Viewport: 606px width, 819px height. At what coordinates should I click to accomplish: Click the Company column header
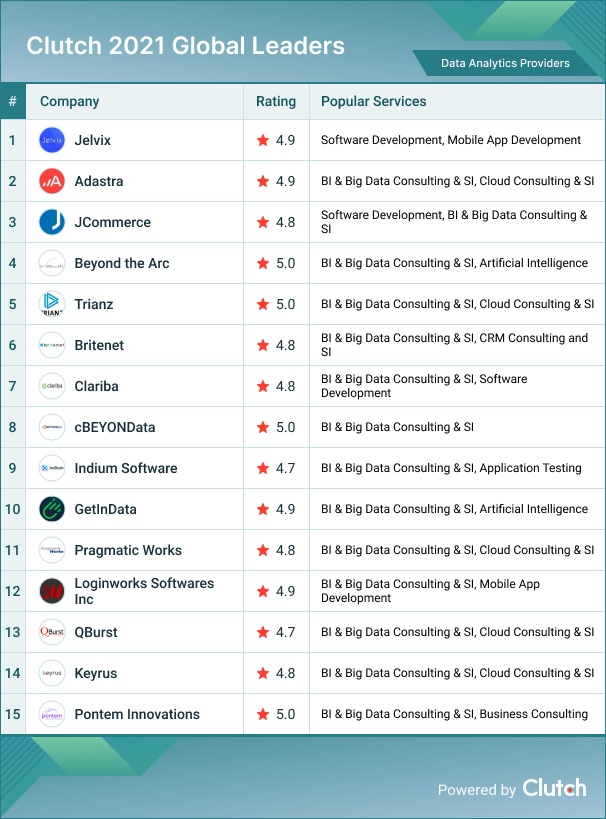pyautogui.click(x=69, y=101)
